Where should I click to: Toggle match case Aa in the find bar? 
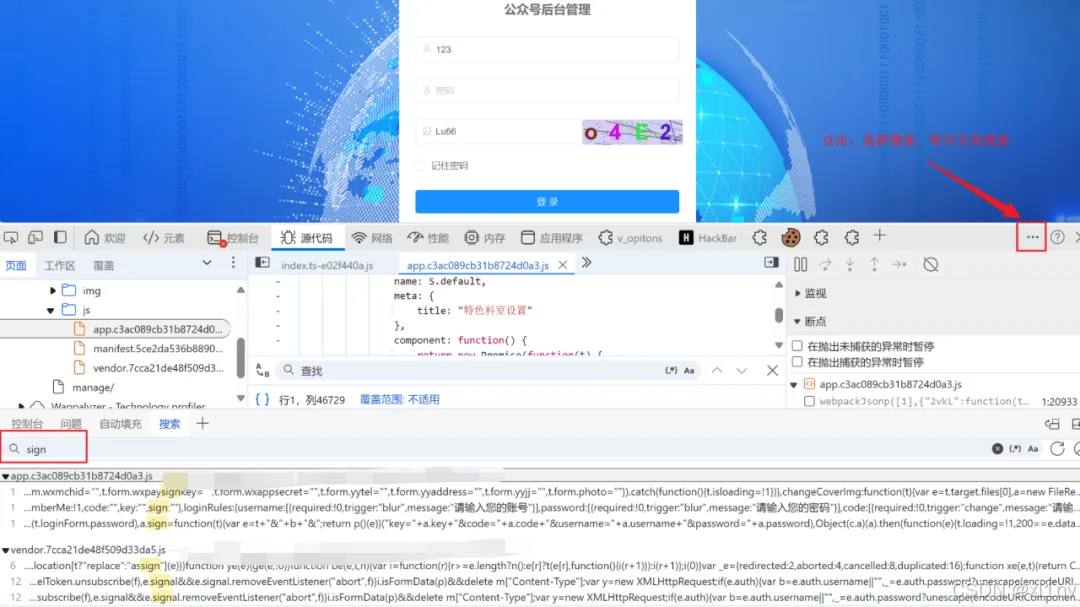(689, 371)
